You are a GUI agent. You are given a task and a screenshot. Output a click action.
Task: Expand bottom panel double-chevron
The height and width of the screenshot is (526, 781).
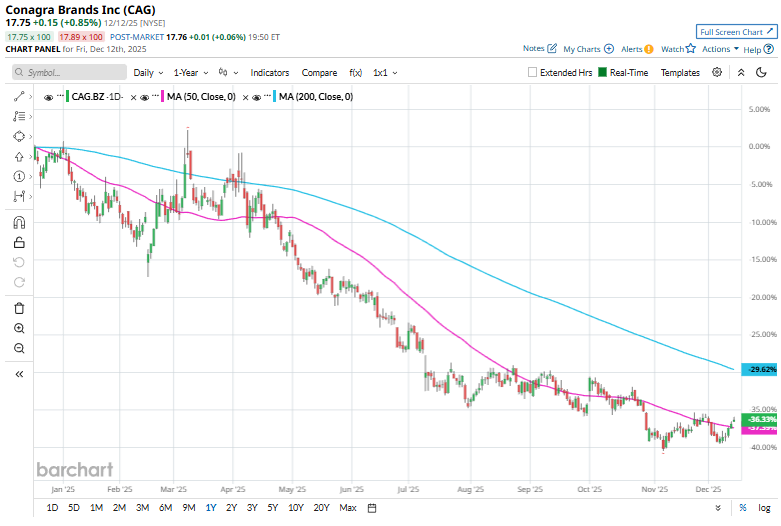tap(718, 508)
